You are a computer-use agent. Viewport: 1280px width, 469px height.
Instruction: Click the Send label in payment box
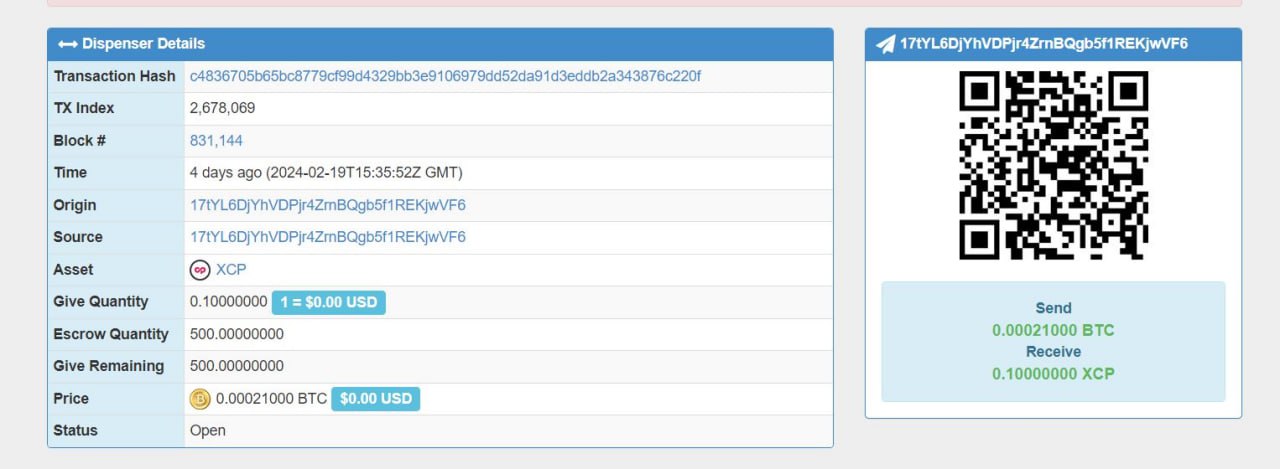point(1053,308)
